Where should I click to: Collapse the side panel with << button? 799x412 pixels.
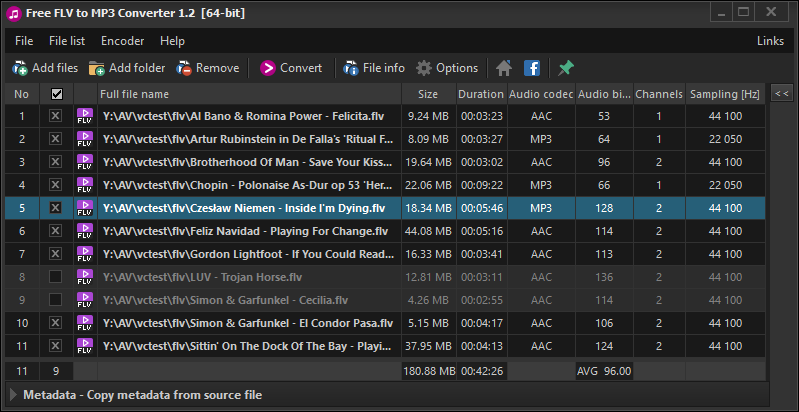pos(782,94)
